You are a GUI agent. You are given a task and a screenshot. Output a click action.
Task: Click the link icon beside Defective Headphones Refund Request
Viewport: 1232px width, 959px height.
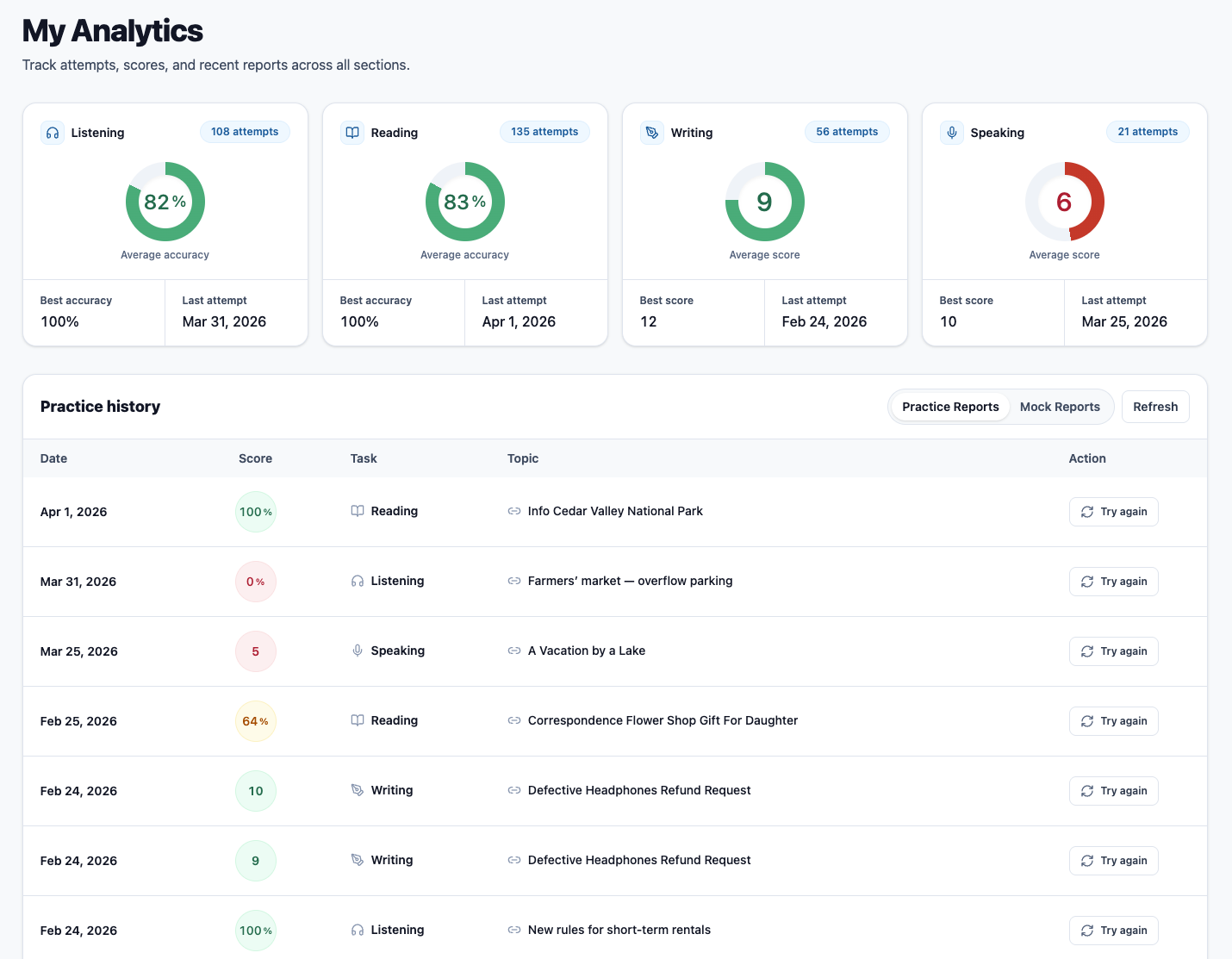(x=514, y=790)
